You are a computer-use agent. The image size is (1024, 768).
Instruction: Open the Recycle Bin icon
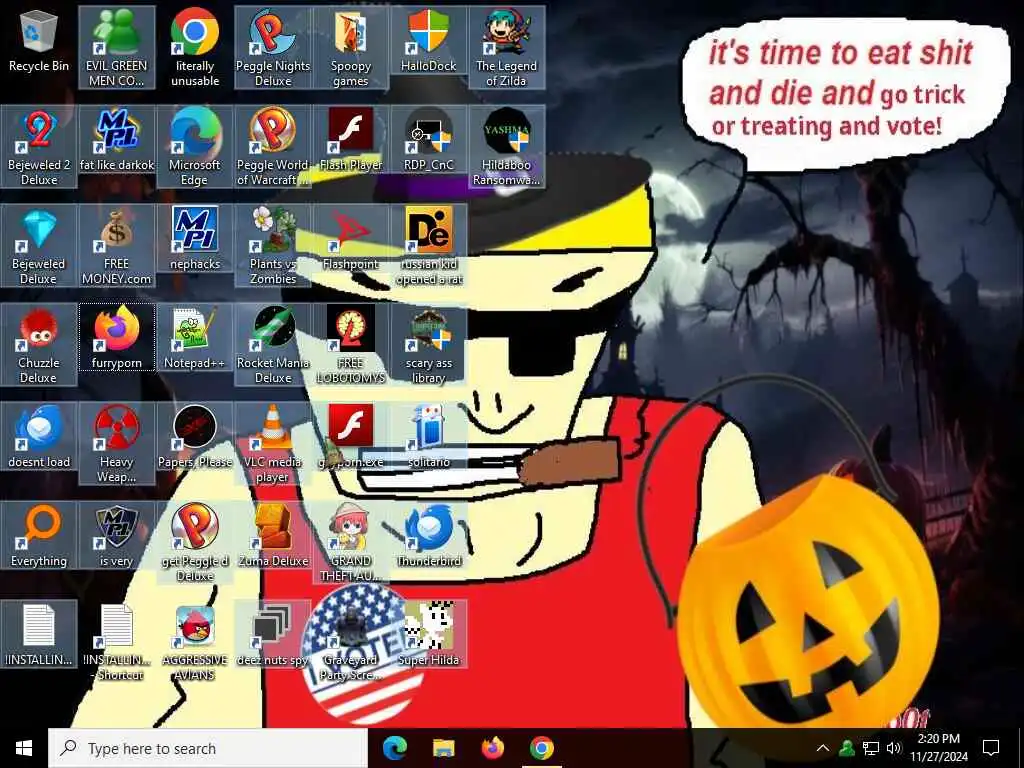click(x=39, y=42)
